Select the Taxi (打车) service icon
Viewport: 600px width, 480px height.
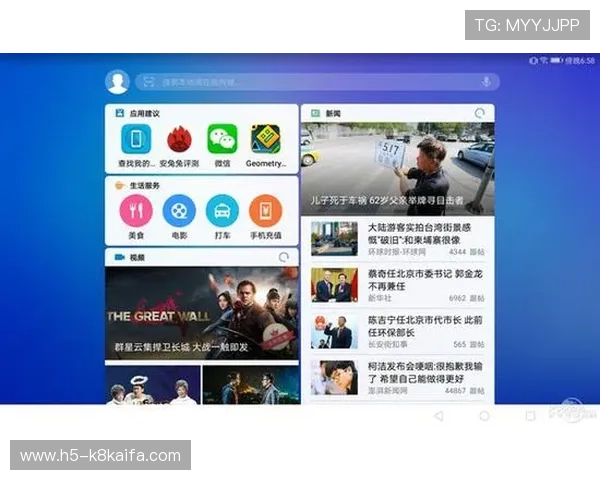[222, 211]
